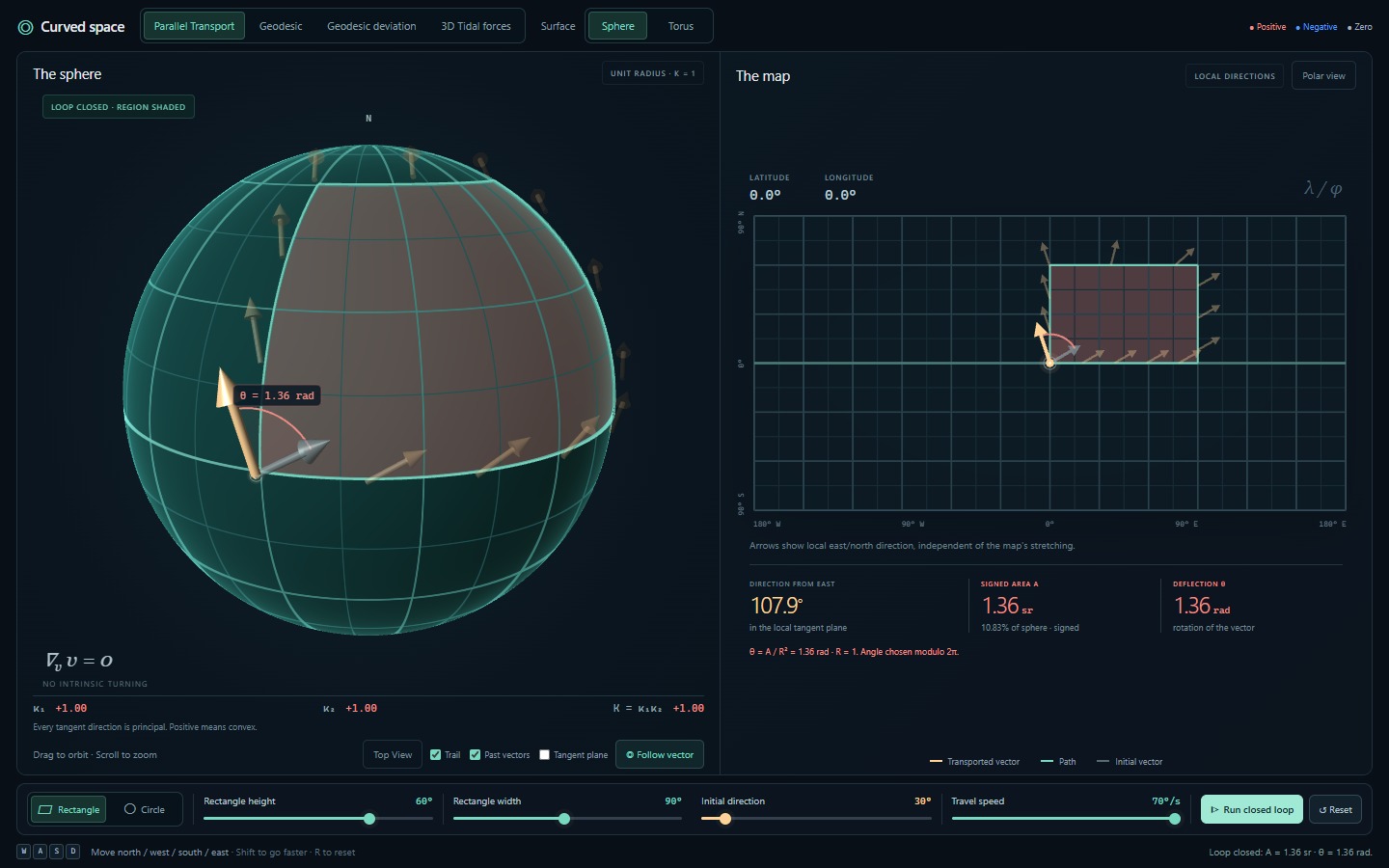Toggle the Past vectors checkbox
1389x868 pixels.
475,755
